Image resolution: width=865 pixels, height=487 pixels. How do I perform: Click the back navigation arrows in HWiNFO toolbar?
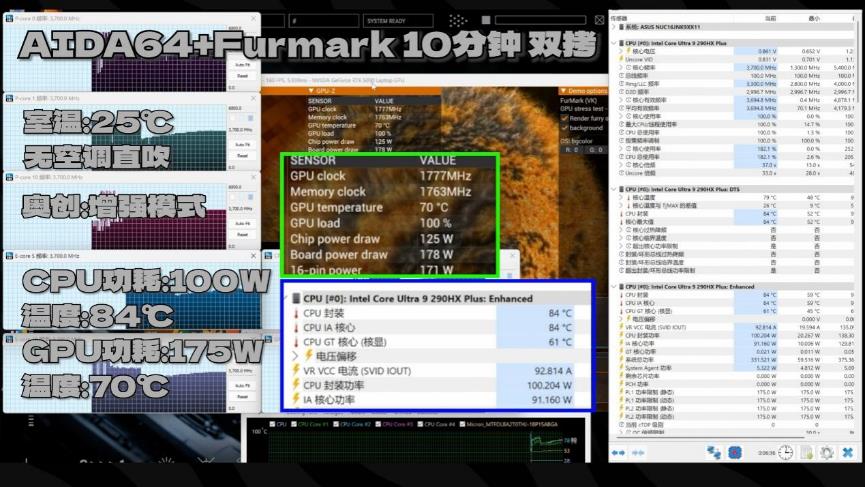618,453
